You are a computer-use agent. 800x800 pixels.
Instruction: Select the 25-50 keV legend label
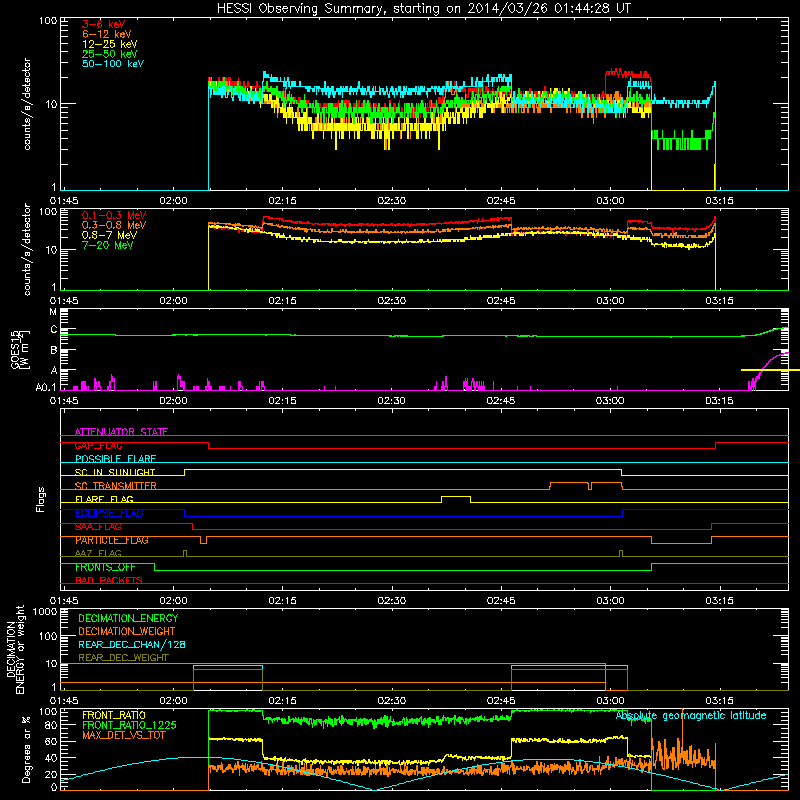pyautogui.click(x=110, y=54)
